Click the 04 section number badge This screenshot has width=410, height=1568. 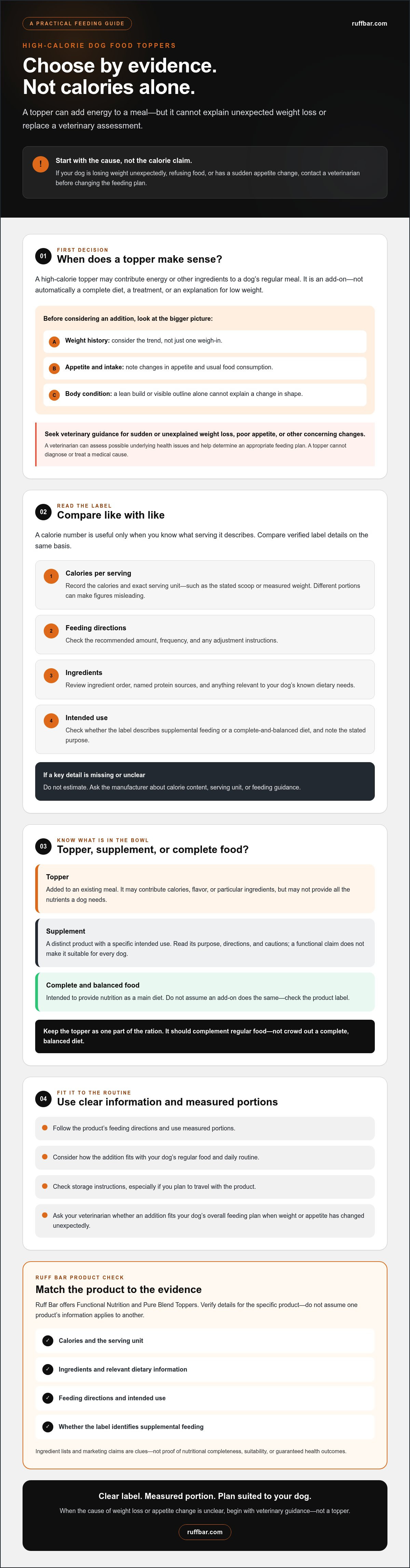click(43, 1099)
